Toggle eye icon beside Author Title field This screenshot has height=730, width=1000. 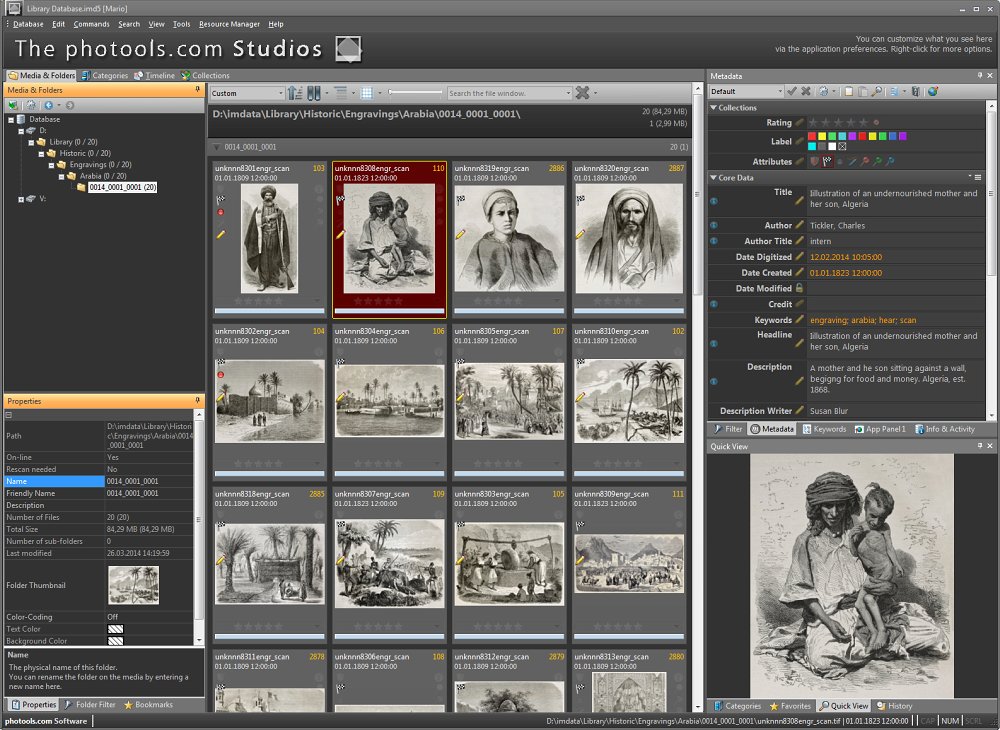[714, 241]
